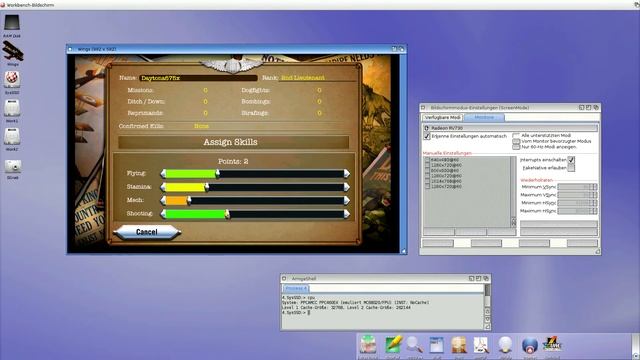Open the Radeon RV730 chooser gadget
Image resolution: width=640 pixels, height=360 pixels.
pyautogui.click(x=510, y=128)
